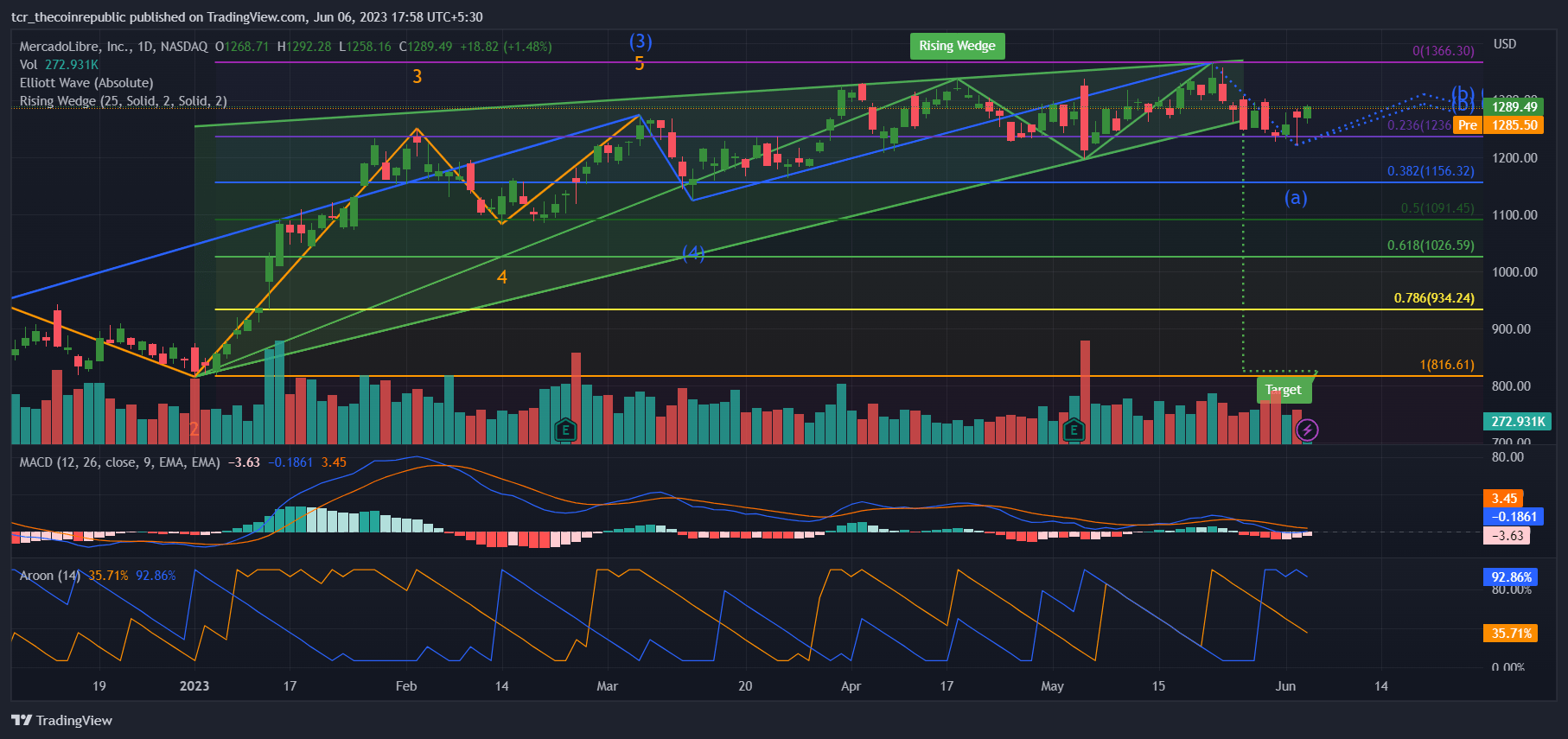Click the 'USD' currency label on price axis
The width and height of the screenshot is (1568, 739).
tap(1505, 44)
